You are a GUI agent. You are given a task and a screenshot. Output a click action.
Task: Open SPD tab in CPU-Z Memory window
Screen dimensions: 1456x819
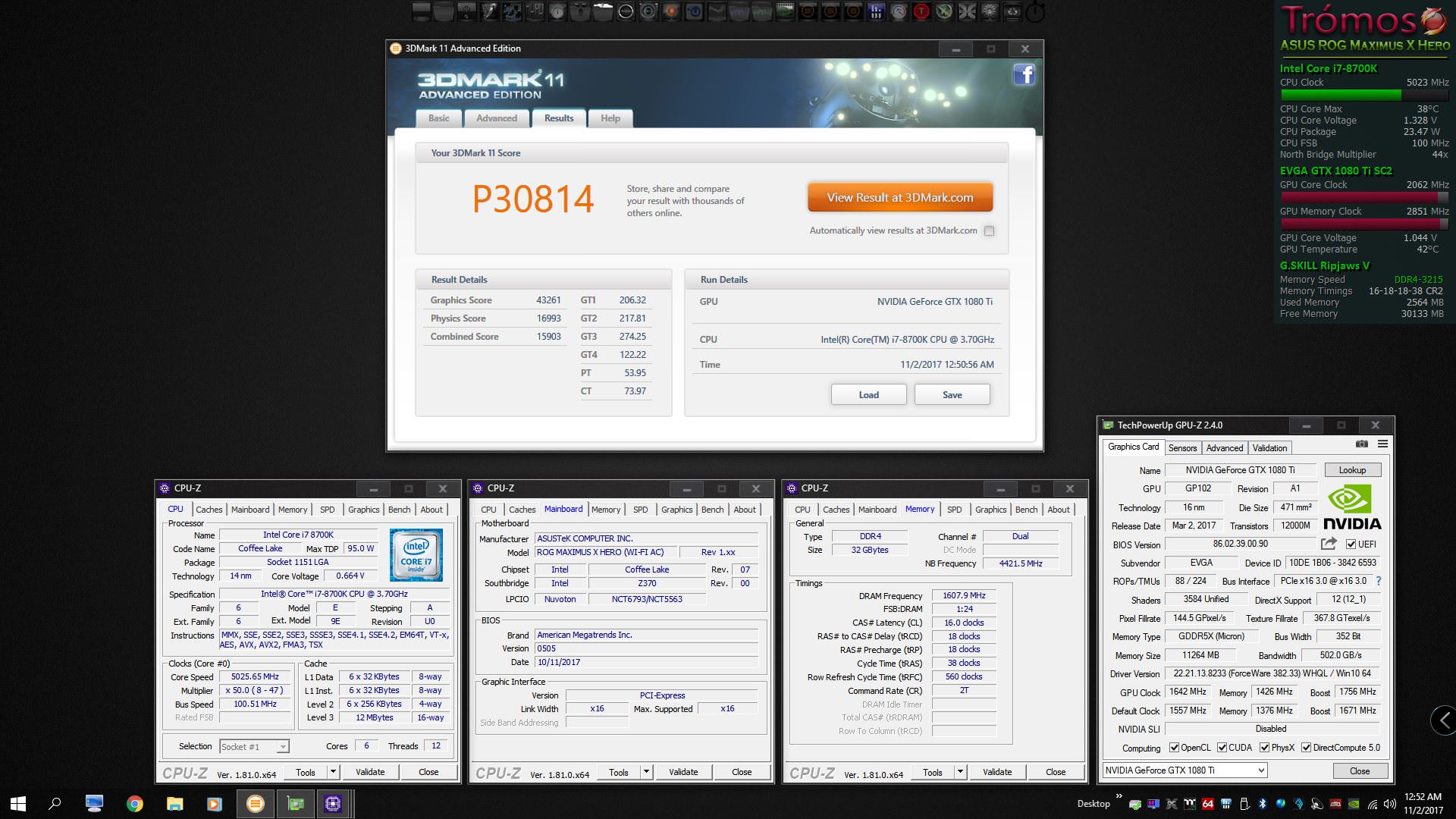coord(955,510)
